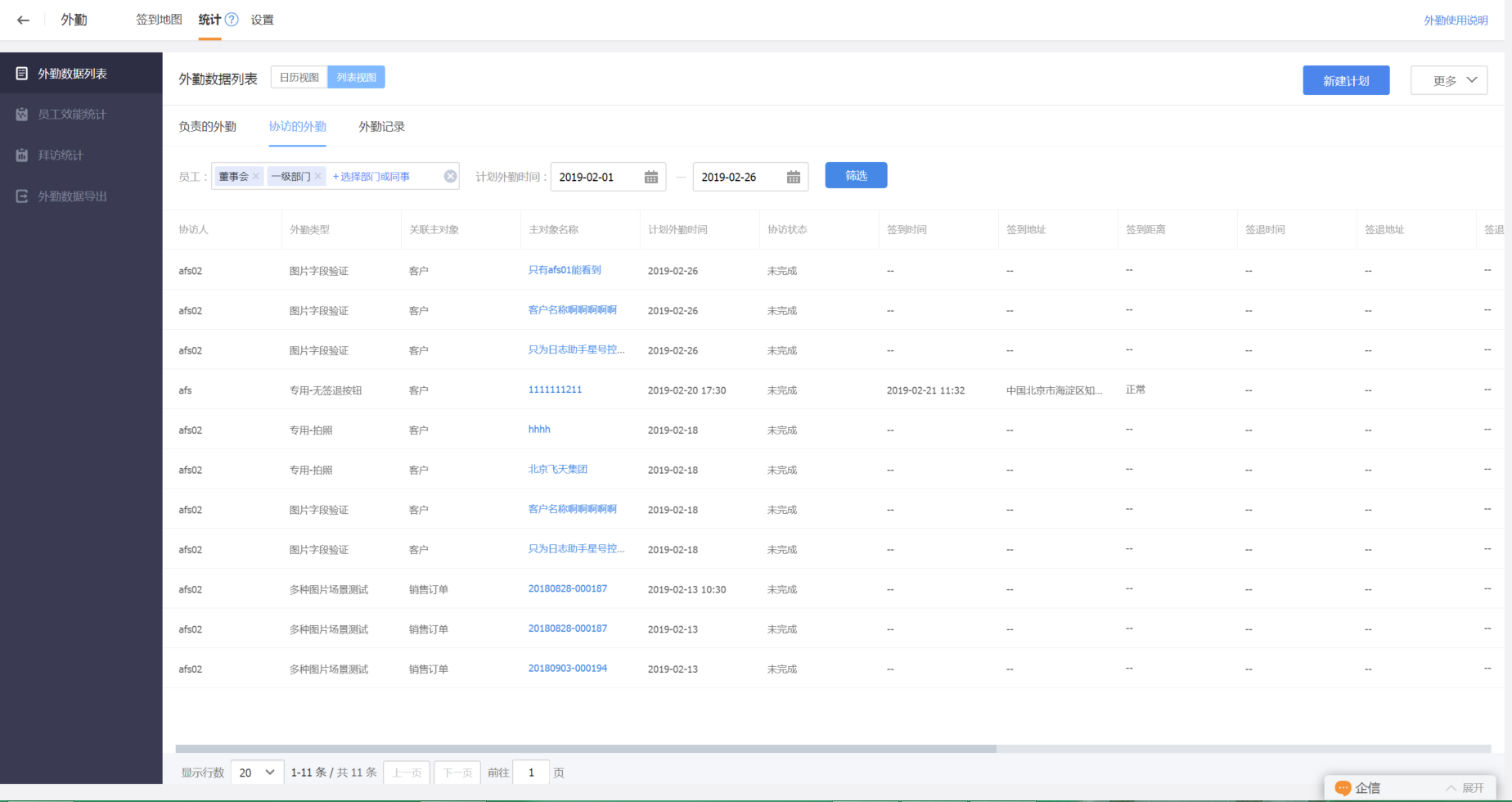Switch to the 负责的外勤 tab
The image size is (1512, 802).
pos(207,127)
